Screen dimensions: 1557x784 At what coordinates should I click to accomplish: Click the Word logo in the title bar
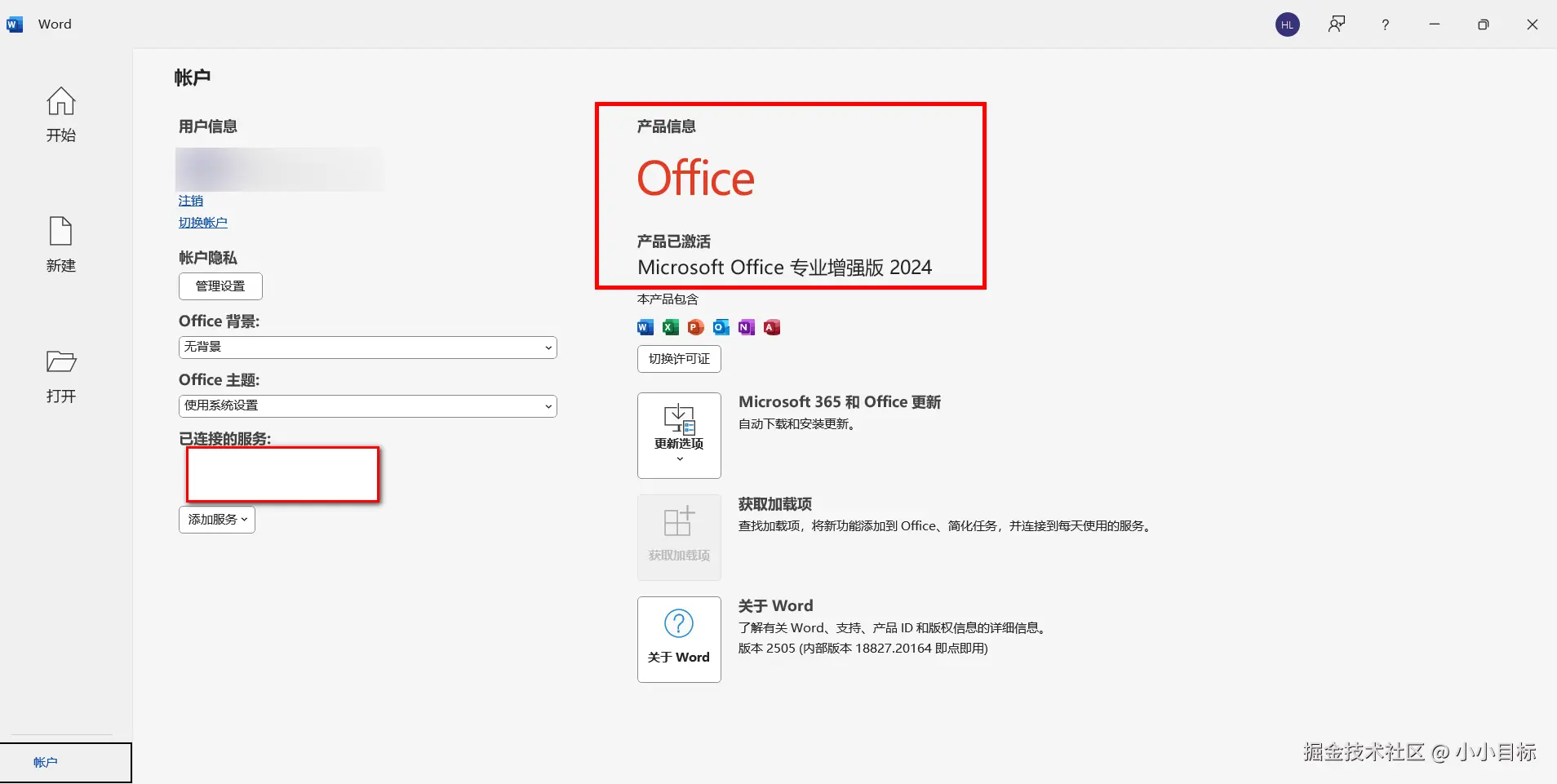click(x=15, y=24)
